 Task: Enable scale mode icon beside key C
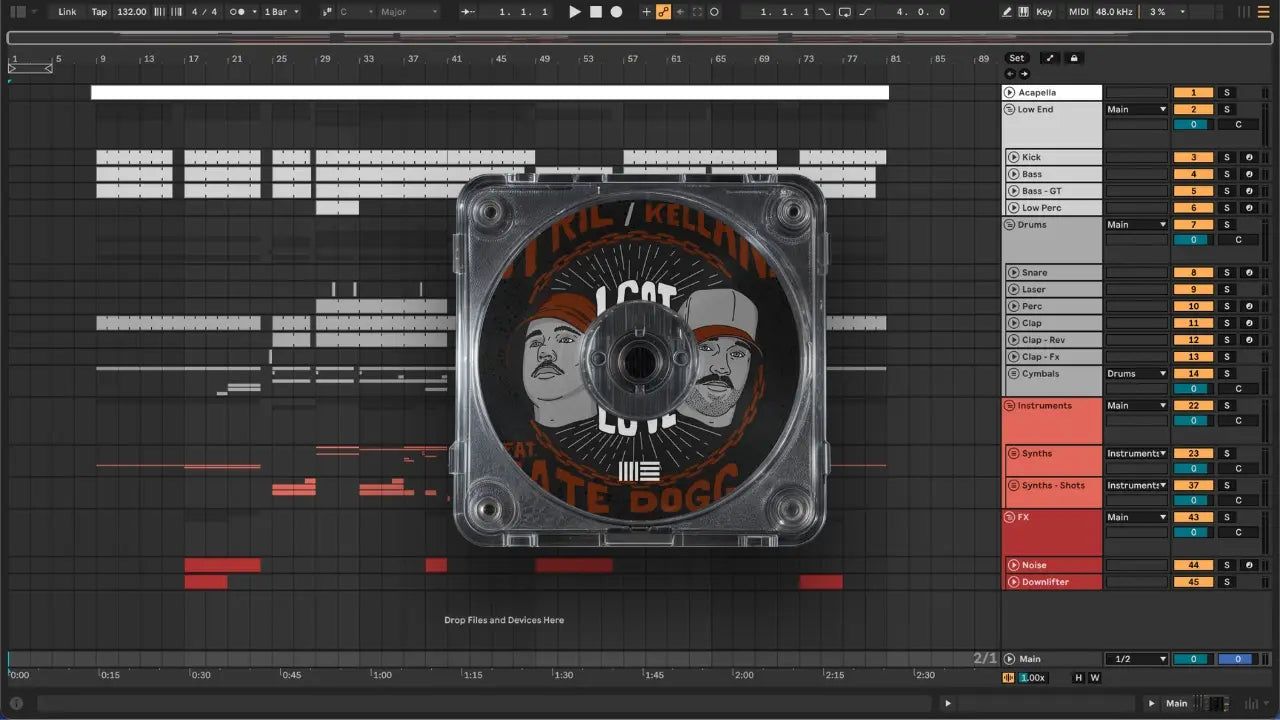coord(327,12)
